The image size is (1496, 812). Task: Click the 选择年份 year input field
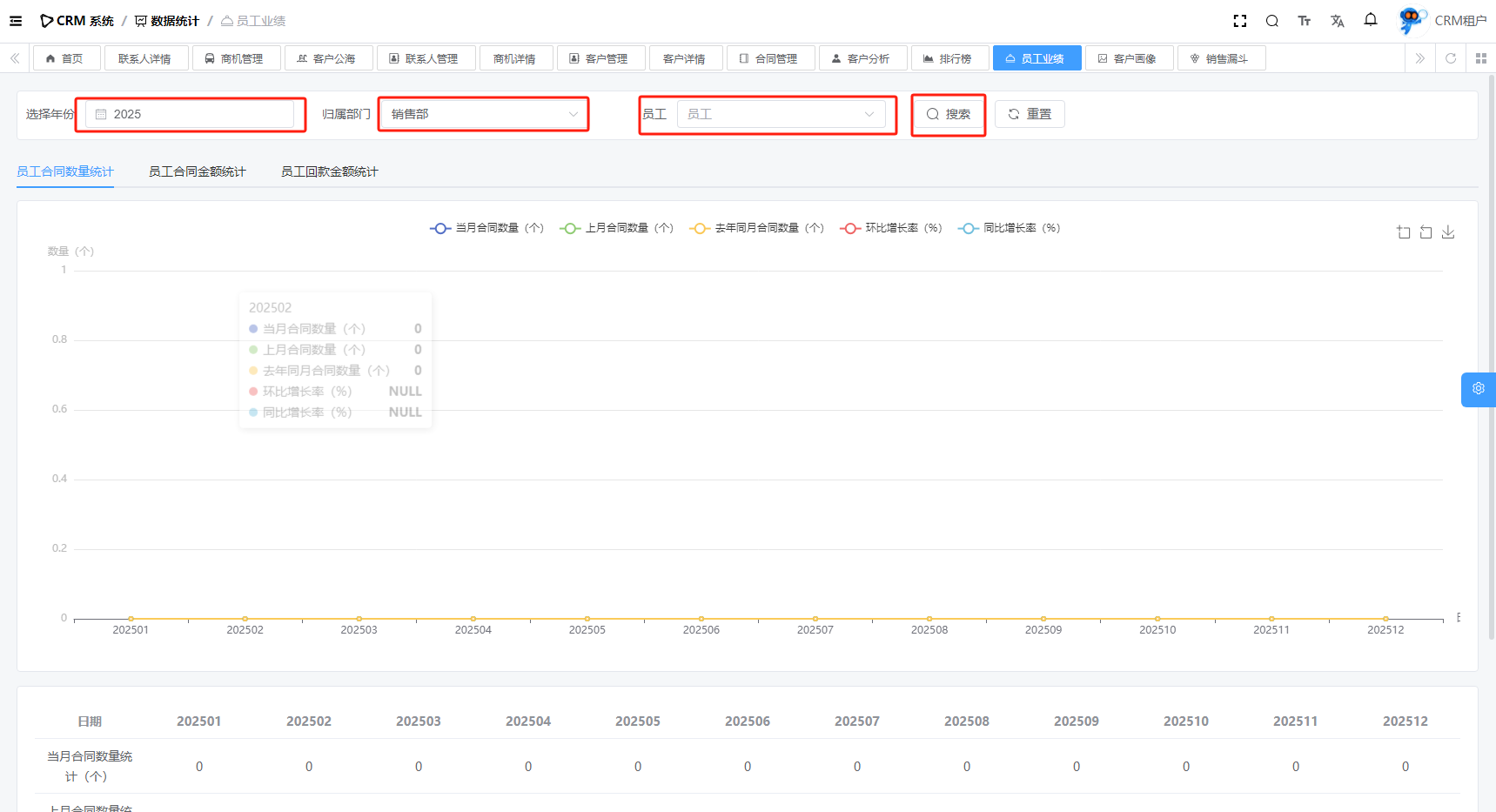191,114
